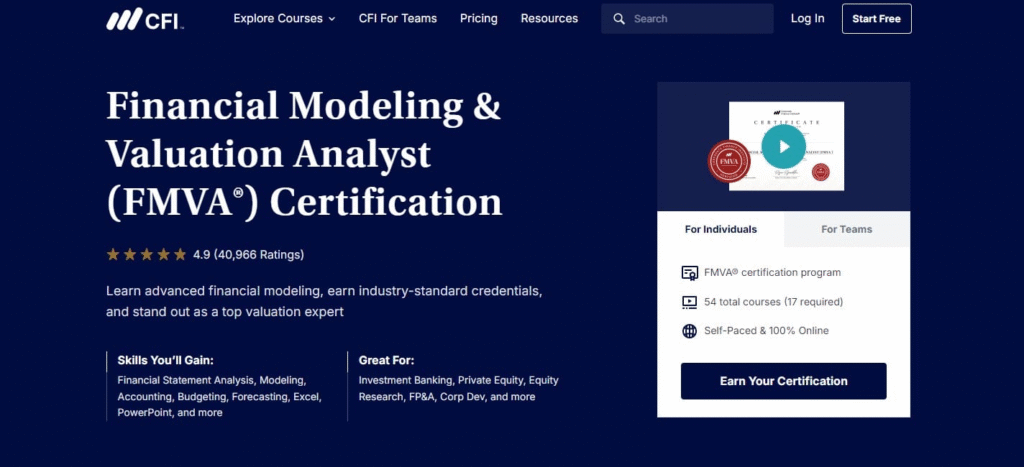This screenshot has width=1024, height=467.
Task: Click the Skills You'll Gain heading
Action: [x=165, y=360]
